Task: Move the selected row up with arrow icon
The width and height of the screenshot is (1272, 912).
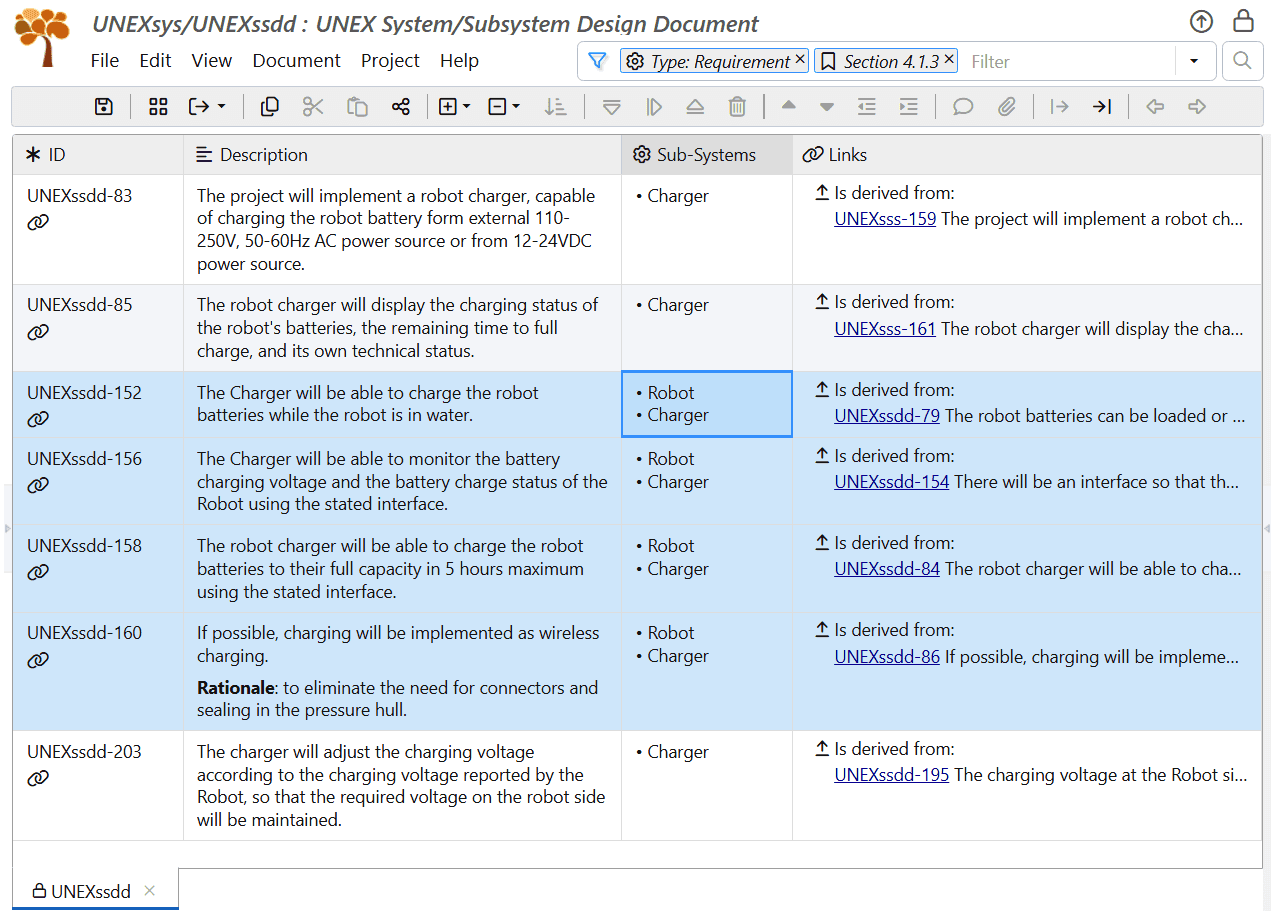Action: pos(788,106)
